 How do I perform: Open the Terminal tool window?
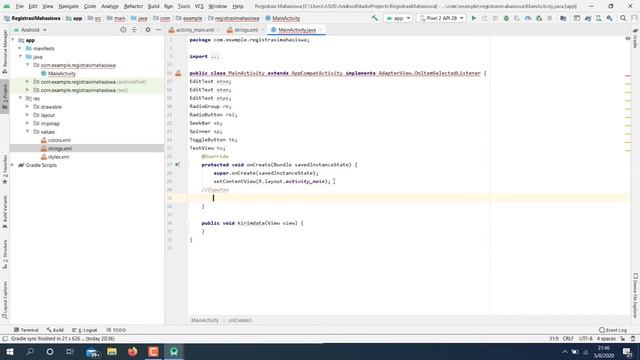pyautogui.click(x=26, y=330)
